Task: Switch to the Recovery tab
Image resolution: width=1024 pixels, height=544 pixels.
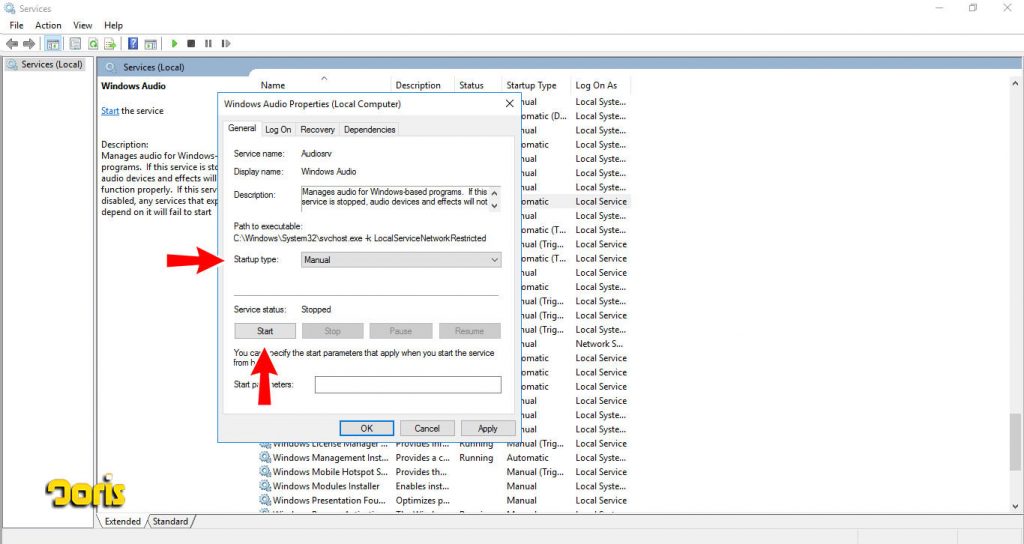Action: [x=317, y=130]
